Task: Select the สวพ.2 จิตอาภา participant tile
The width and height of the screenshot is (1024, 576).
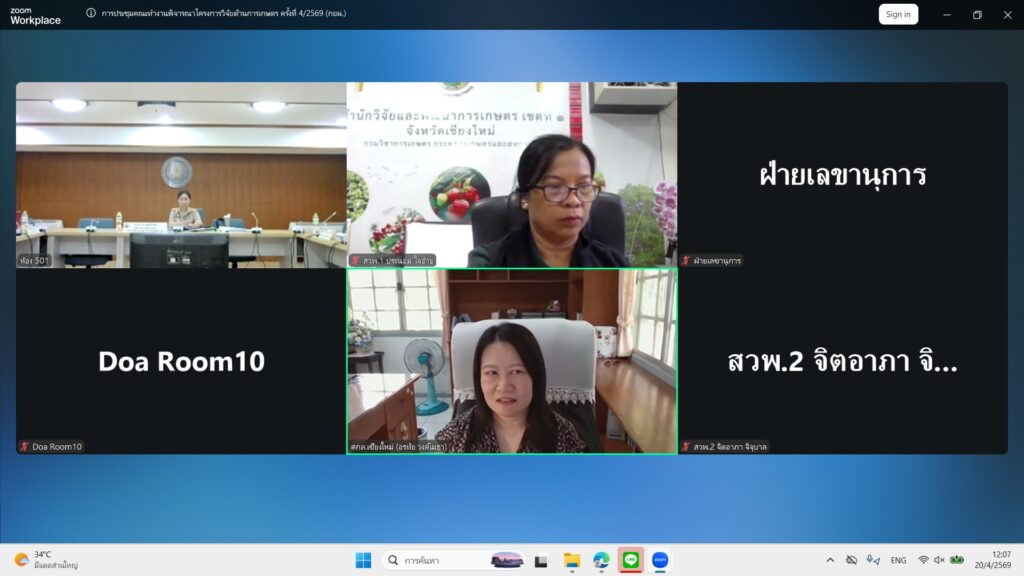Action: tap(842, 361)
